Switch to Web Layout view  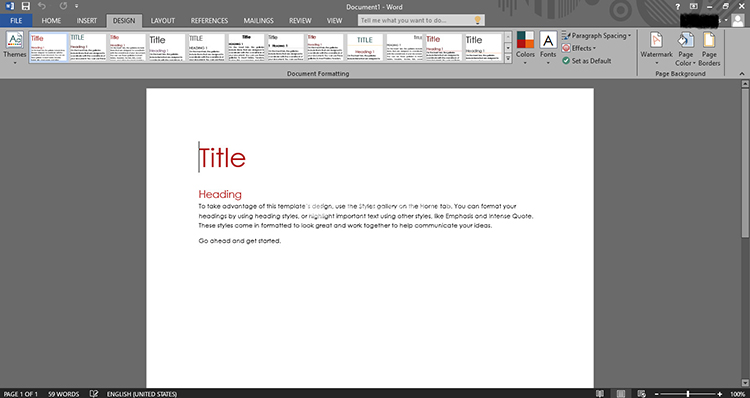[641, 394]
